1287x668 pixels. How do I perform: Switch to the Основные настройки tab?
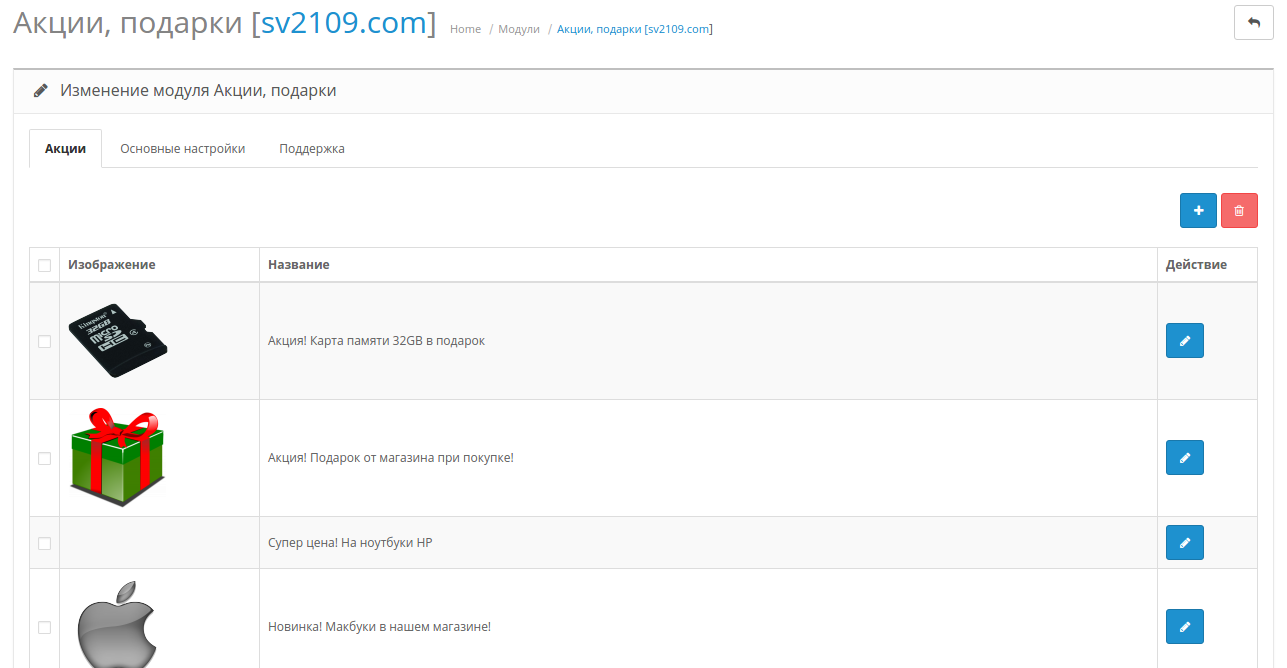(182, 149)
